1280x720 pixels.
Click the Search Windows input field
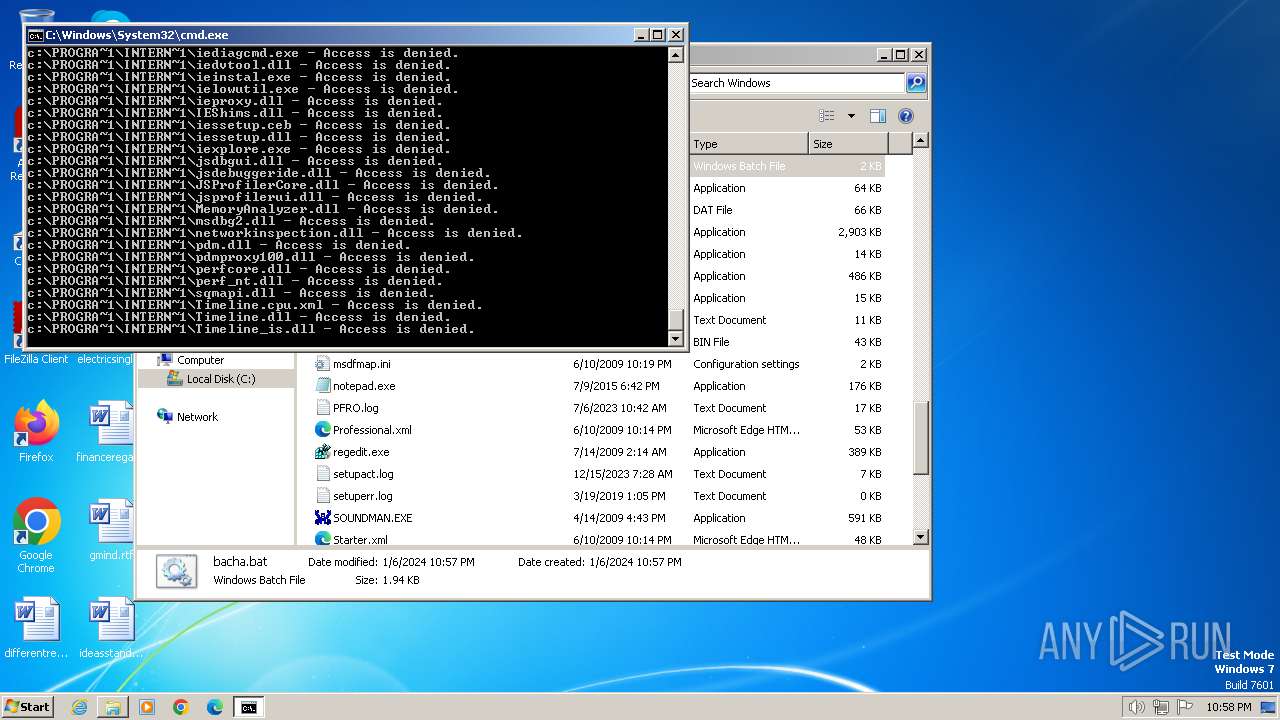pyautogui.click(x=797, y=83)
